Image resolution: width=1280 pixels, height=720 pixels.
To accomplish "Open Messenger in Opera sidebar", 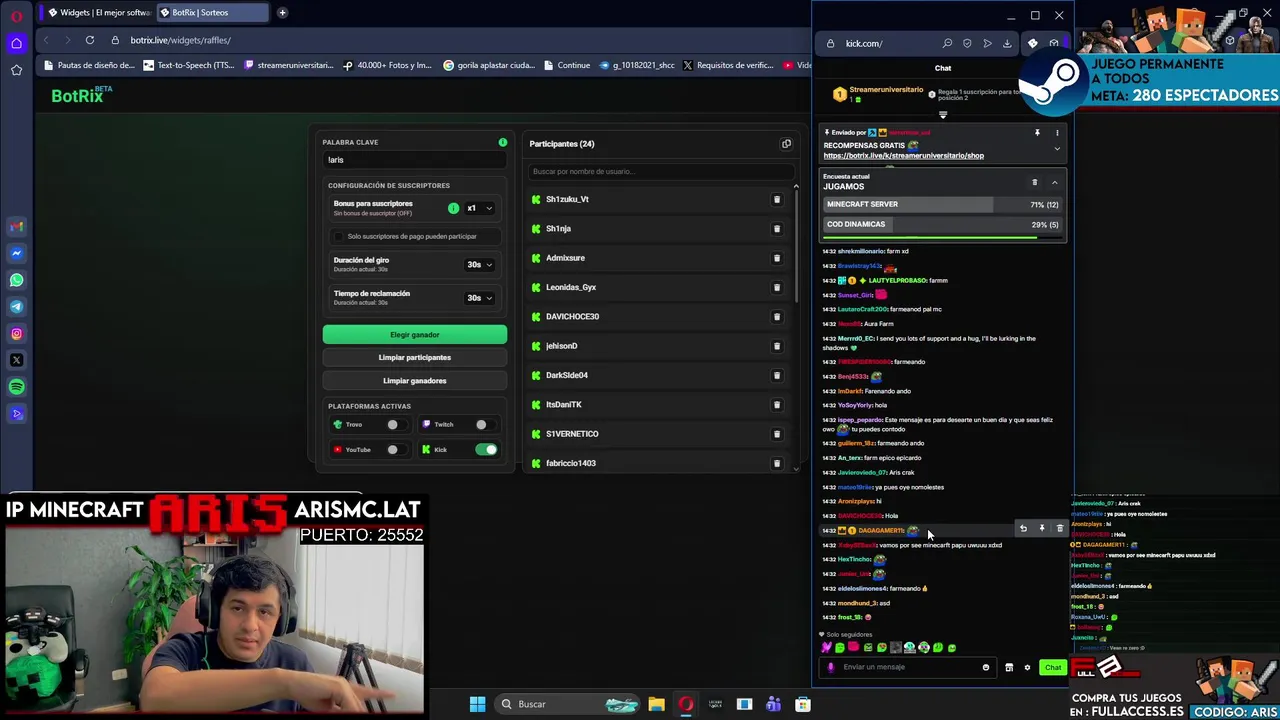I will (x=16, y=253).
